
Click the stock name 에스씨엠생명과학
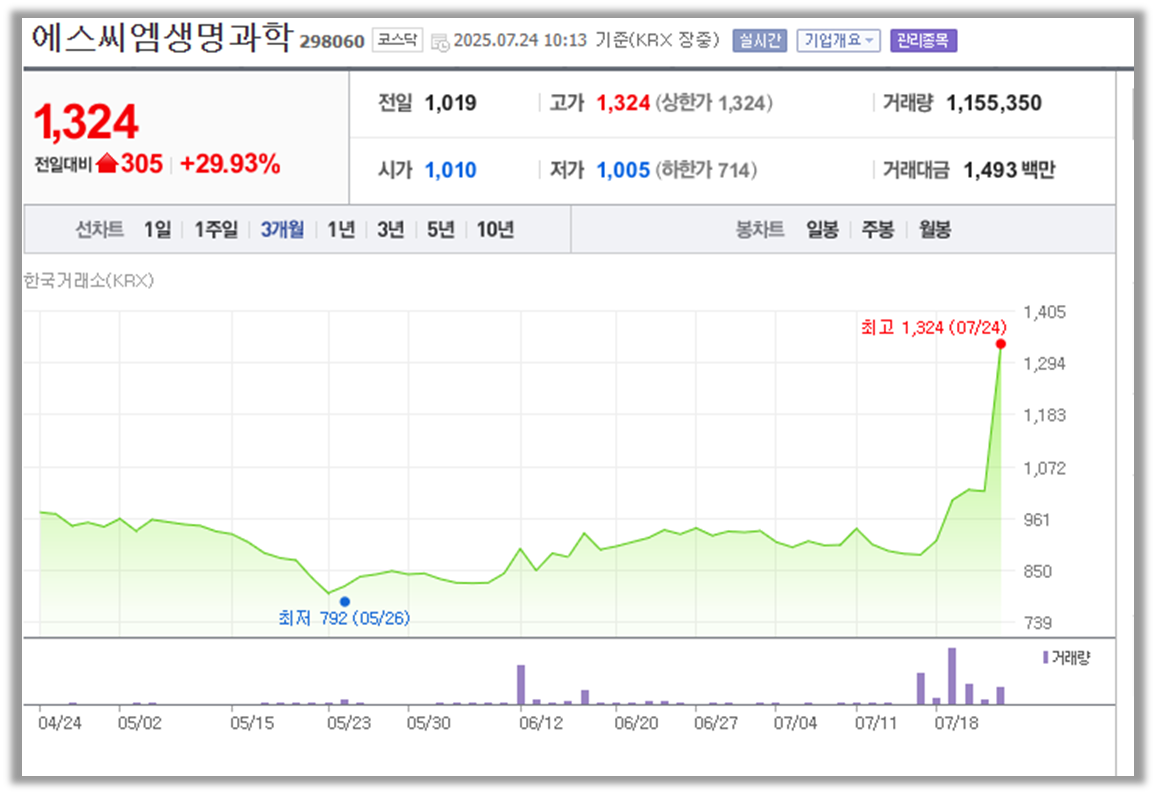pos(162,37)
